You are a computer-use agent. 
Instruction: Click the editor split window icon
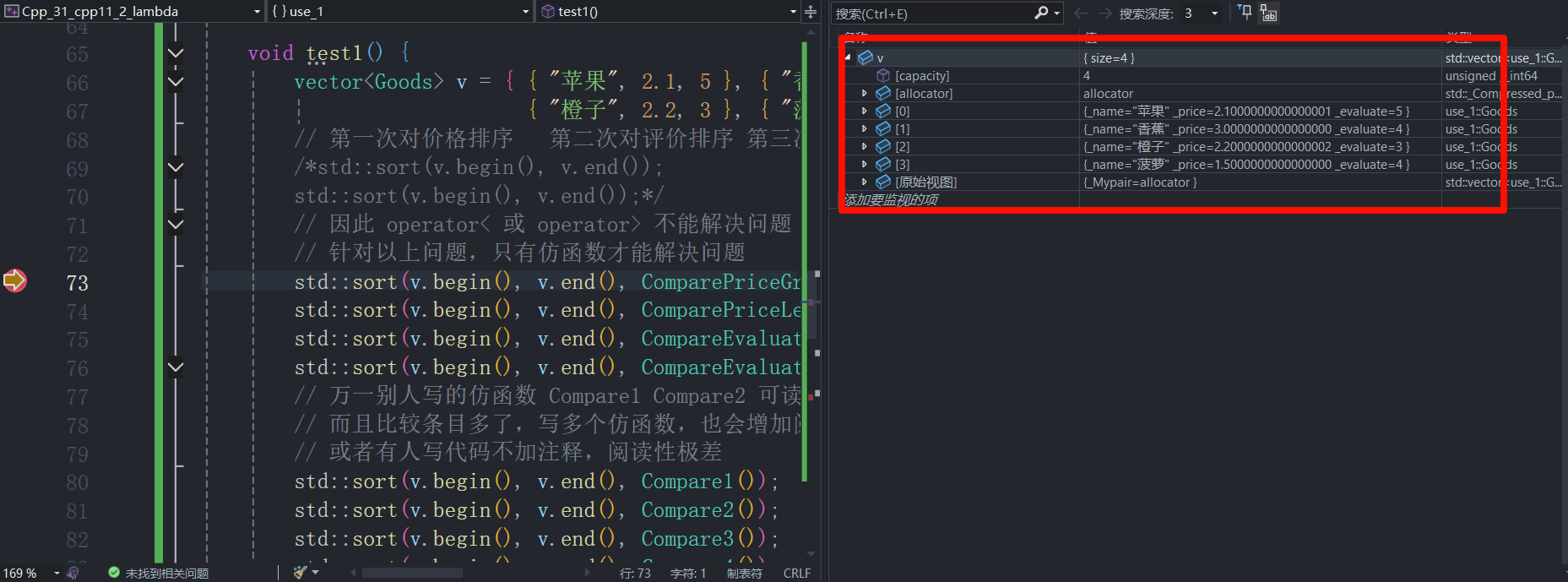point(811,11)
